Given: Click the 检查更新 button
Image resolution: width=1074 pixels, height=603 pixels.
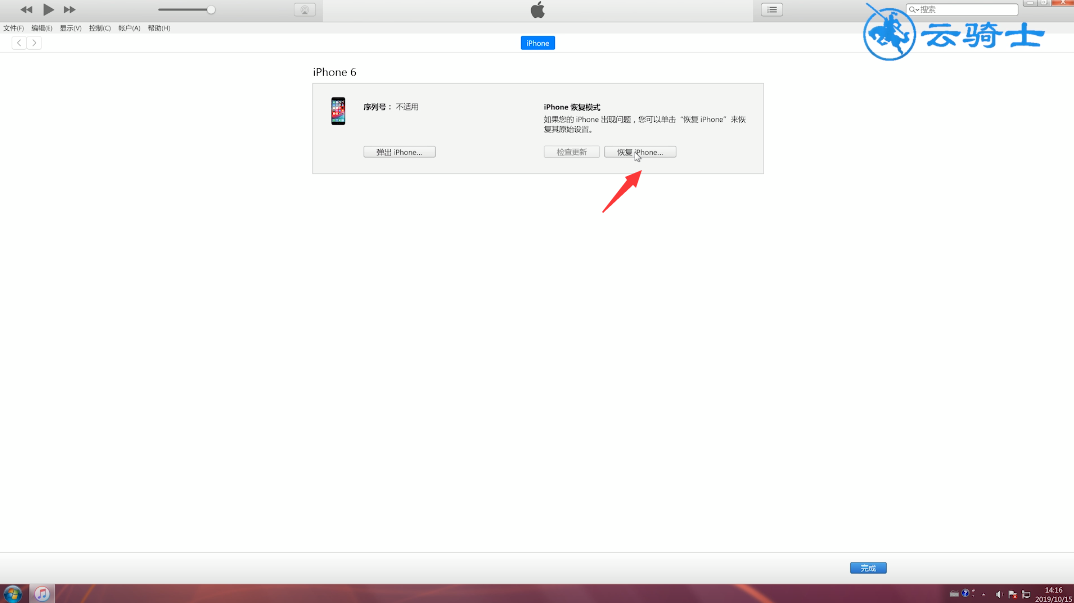Looking at the screenshot, I should coord(572,152).
